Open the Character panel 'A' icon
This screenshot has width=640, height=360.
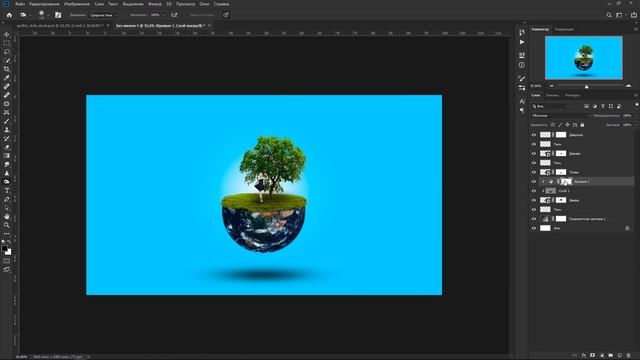522,101
